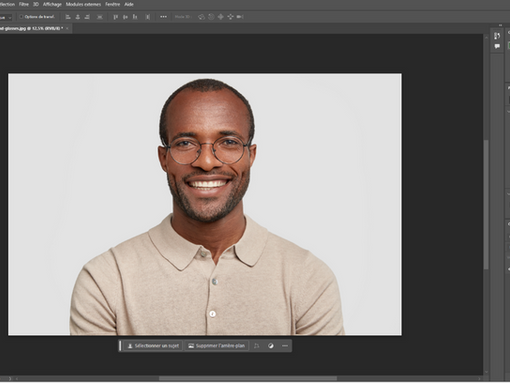510x383 pixels.
Task: Click Sélectionner un sujet button
Action: pyautogui.click(x=153, y=346)
